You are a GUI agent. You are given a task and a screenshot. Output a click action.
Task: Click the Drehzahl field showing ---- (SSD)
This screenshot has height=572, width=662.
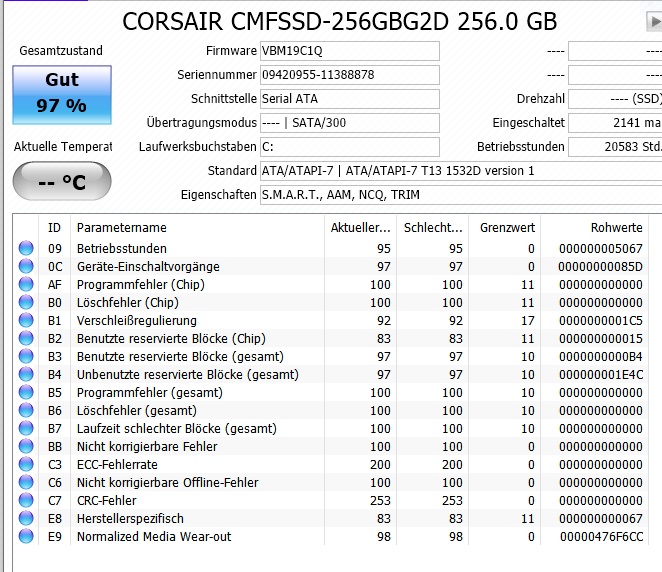615,99
